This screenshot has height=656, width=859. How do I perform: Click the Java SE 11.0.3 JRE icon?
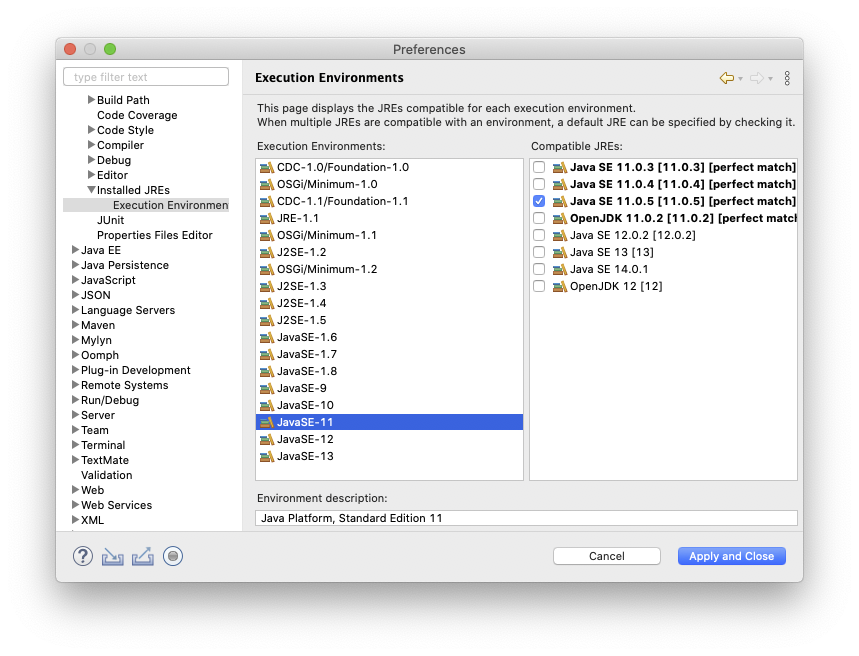point(560,168)
